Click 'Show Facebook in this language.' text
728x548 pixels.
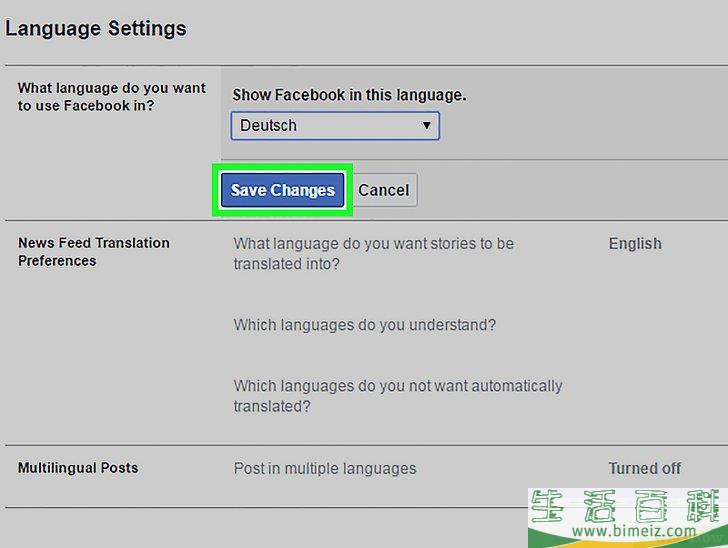[349, 95]
